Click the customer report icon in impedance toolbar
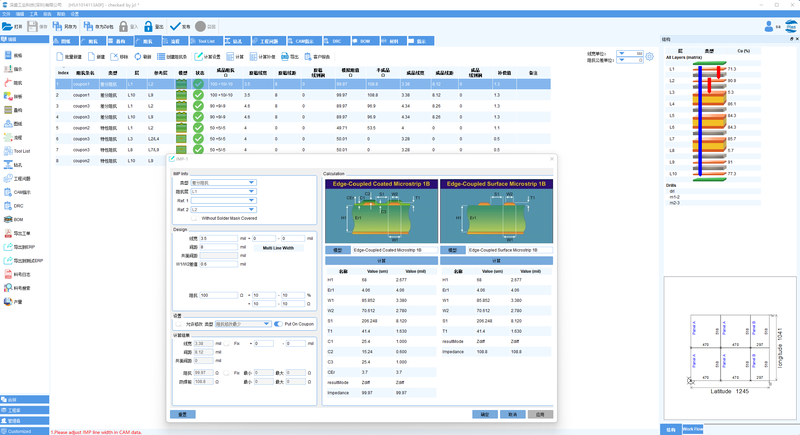The height and width of the screenshot is (435, 800). coord(308,57)
